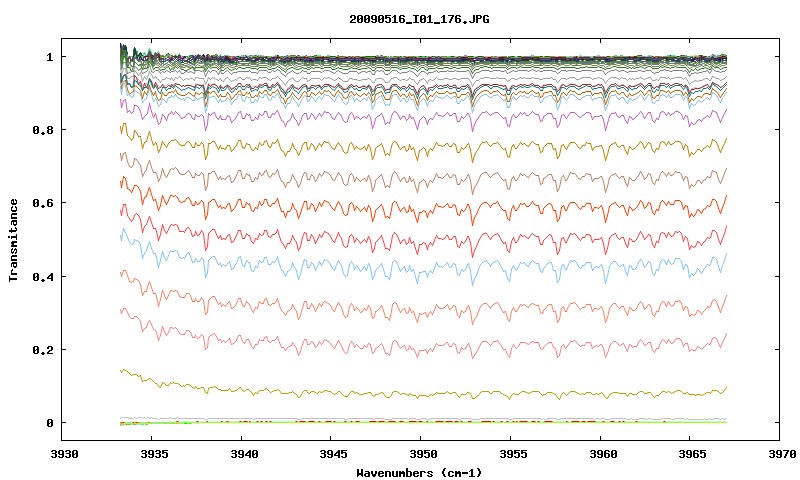Click the x-axis tick label 3945
Image resolution: width=800 pixels, height=480 pixels.
(x=334, y=453)
